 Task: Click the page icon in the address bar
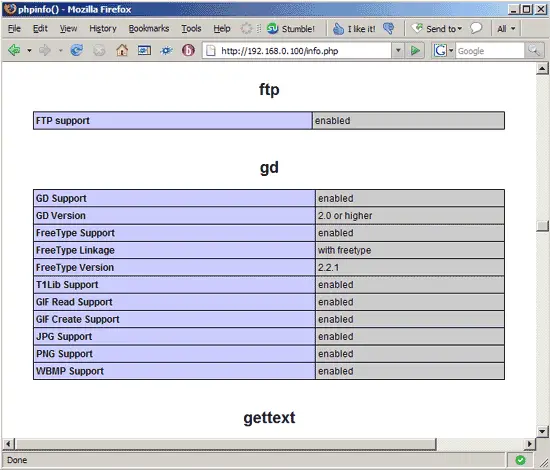(x=210, y=51)
